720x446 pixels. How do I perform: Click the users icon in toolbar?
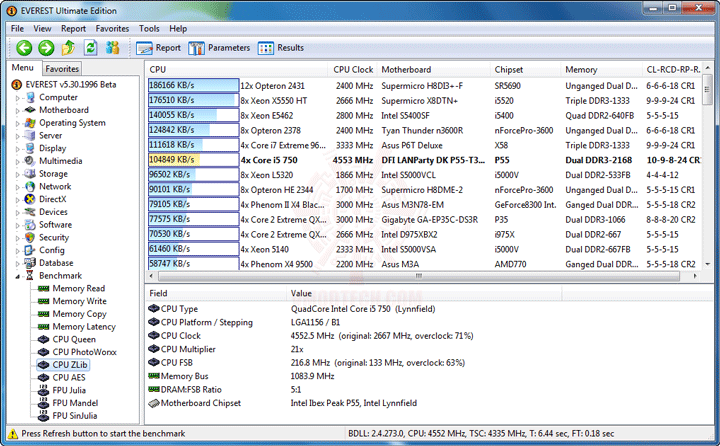click(112, 47)
